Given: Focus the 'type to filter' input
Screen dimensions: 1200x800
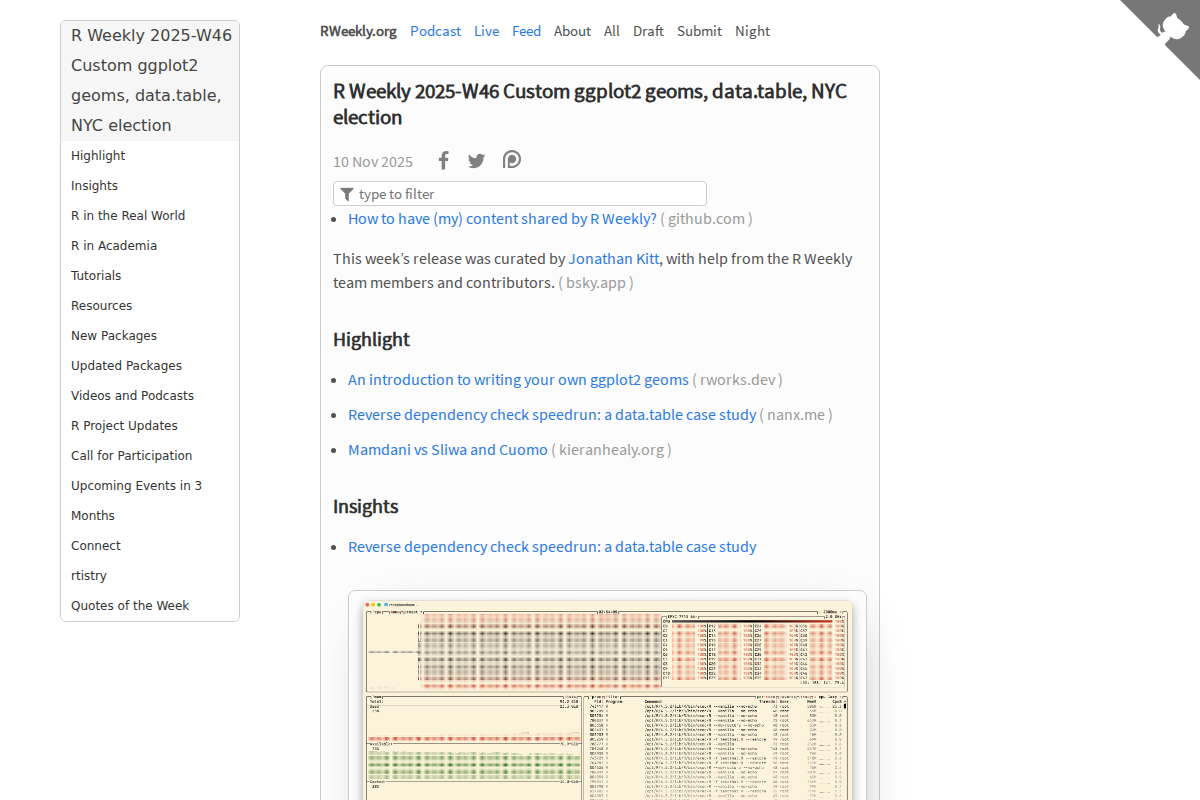Looking at the screenshot, I should (530, 194).
